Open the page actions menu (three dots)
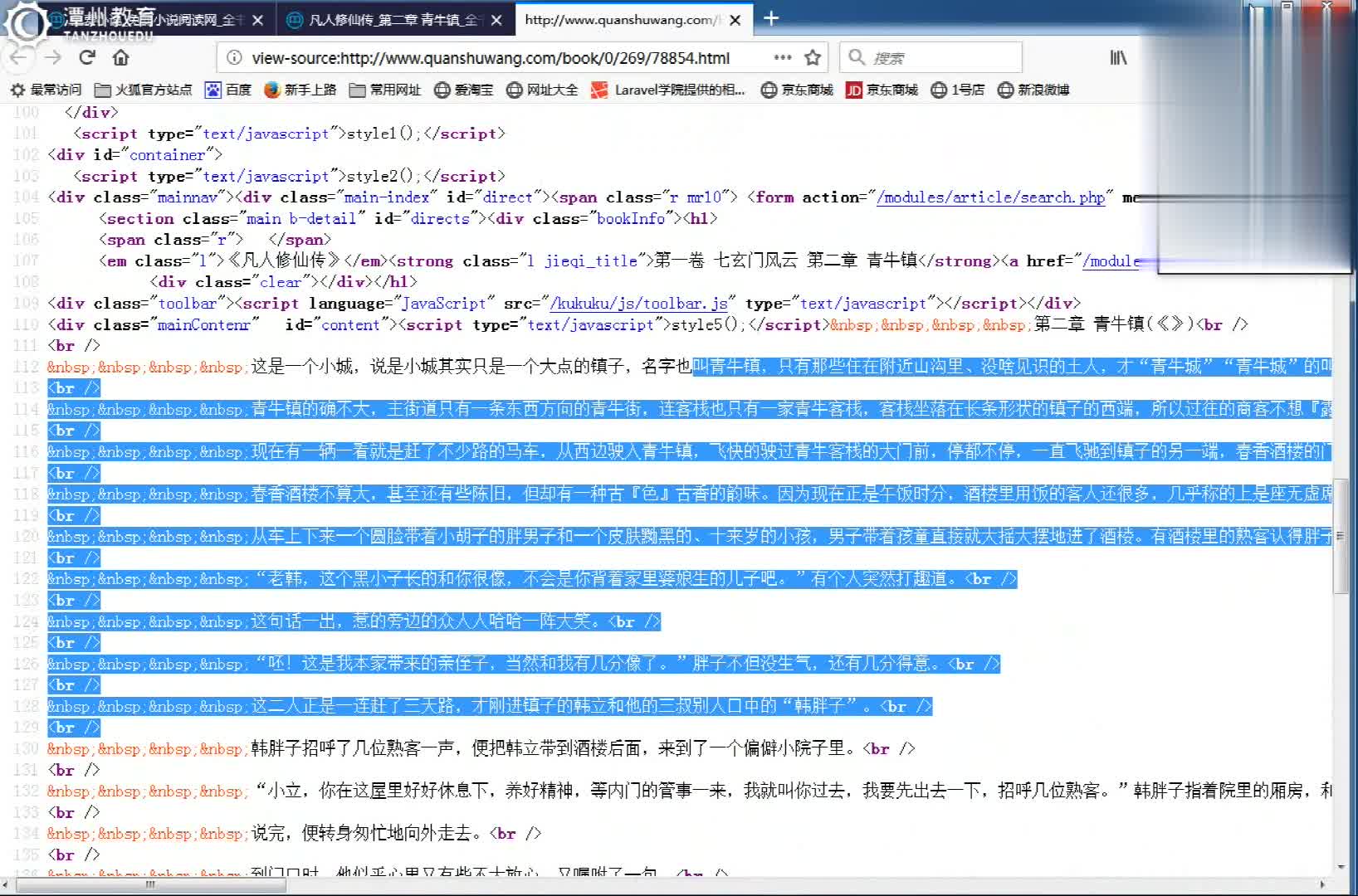The width and height of the screenshot is (1358, 896). coord(781,57)
